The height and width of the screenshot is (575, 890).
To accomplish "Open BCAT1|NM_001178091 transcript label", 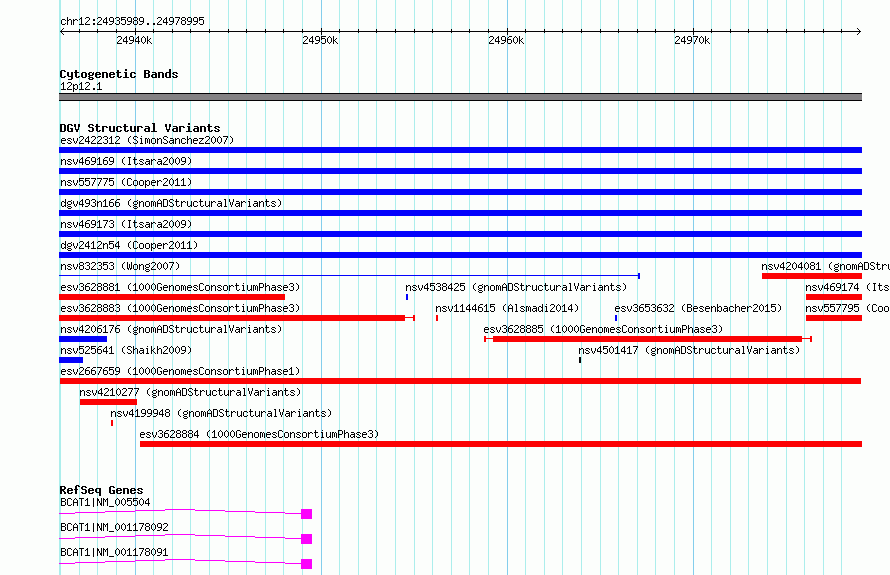I will pos(114,552).
